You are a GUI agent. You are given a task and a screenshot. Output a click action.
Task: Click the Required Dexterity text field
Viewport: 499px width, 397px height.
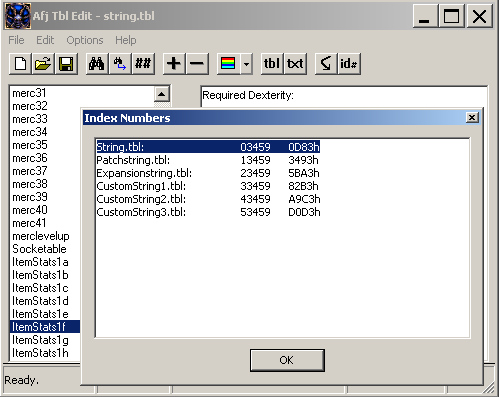coord(343,96)
